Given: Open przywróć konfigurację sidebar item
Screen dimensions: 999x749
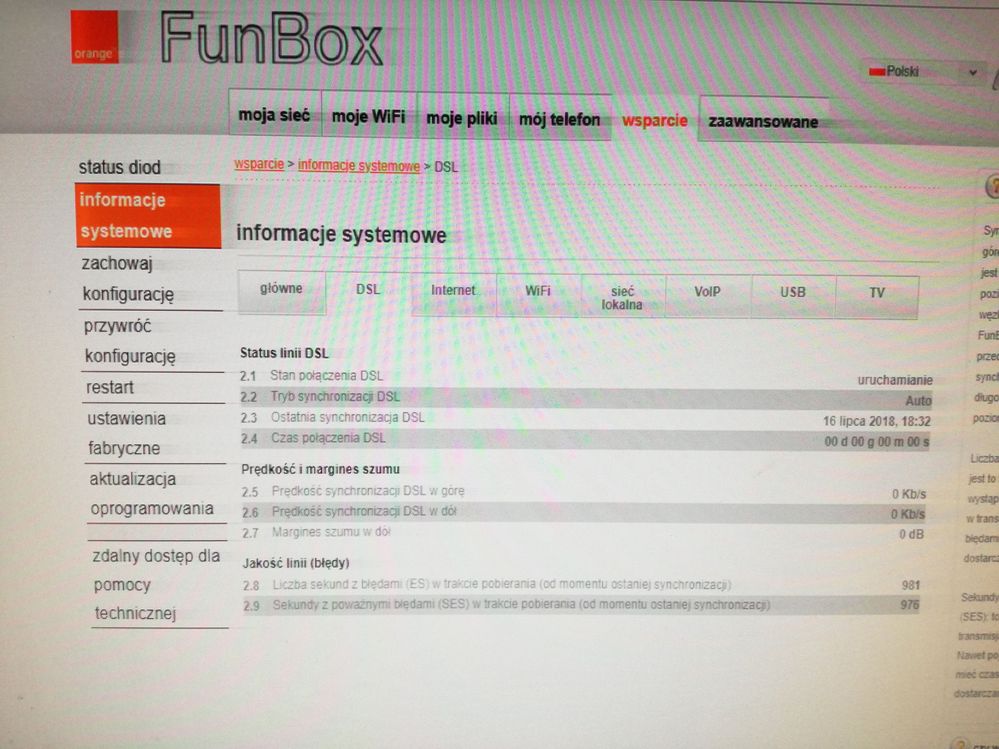Looking at the screenshot, I should coord(129,341).
